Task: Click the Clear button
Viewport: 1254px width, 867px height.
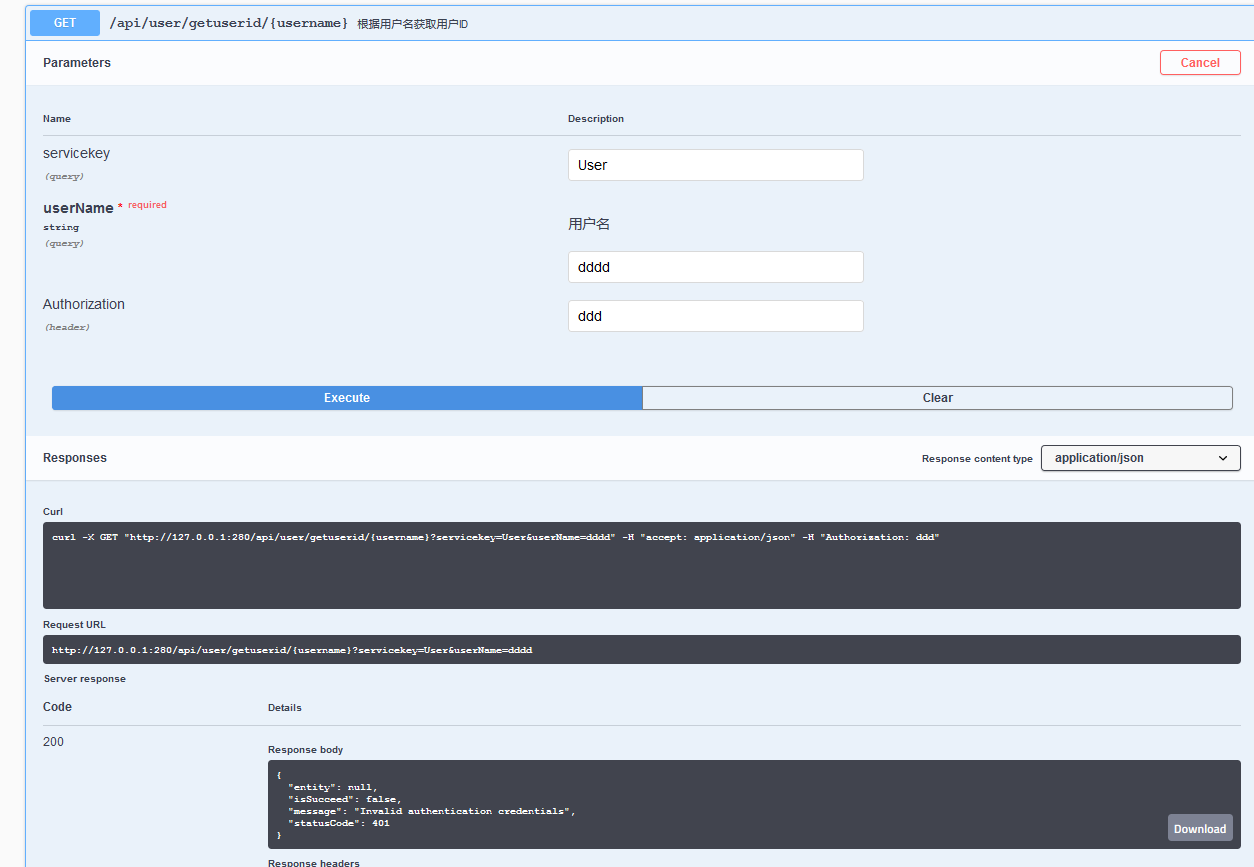Action: tap(937, 398)
